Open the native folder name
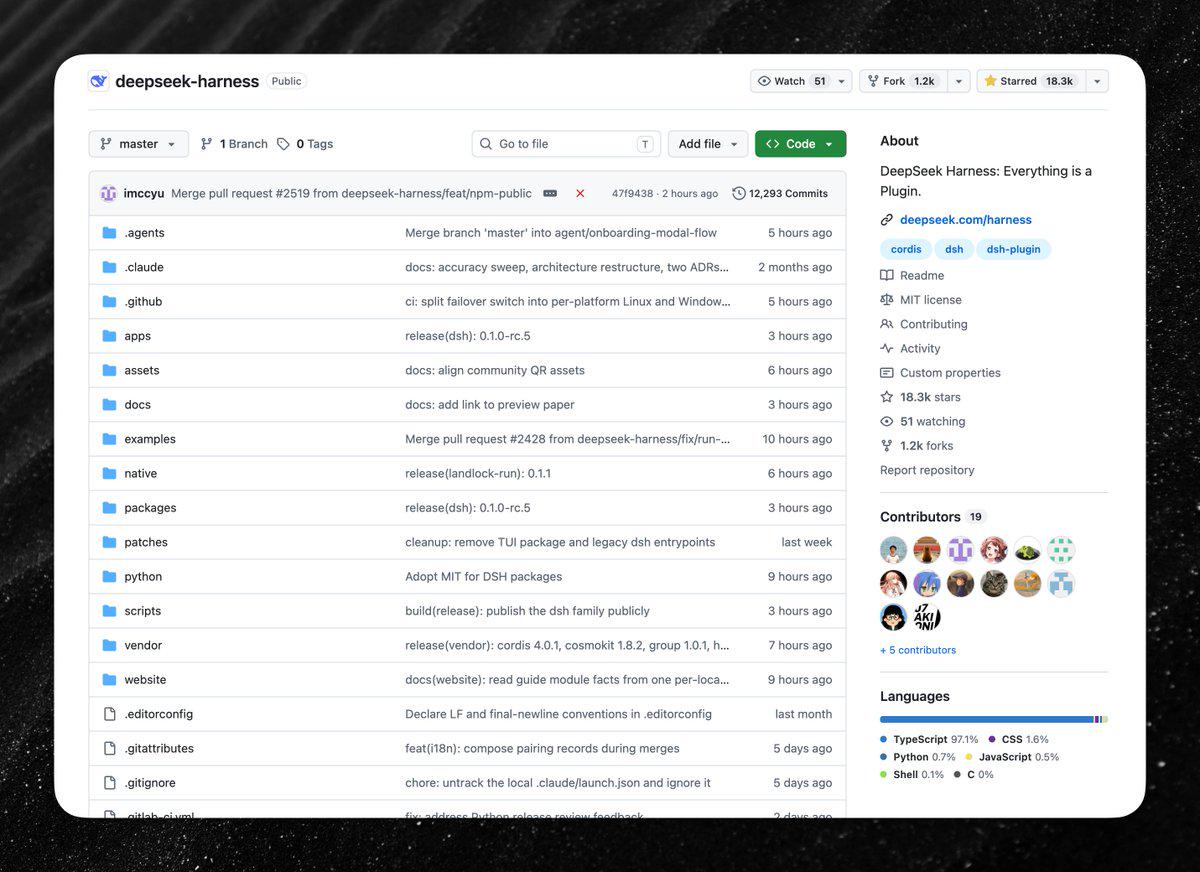This screenshot has height=872, width=1200. [x=141, y=473]
